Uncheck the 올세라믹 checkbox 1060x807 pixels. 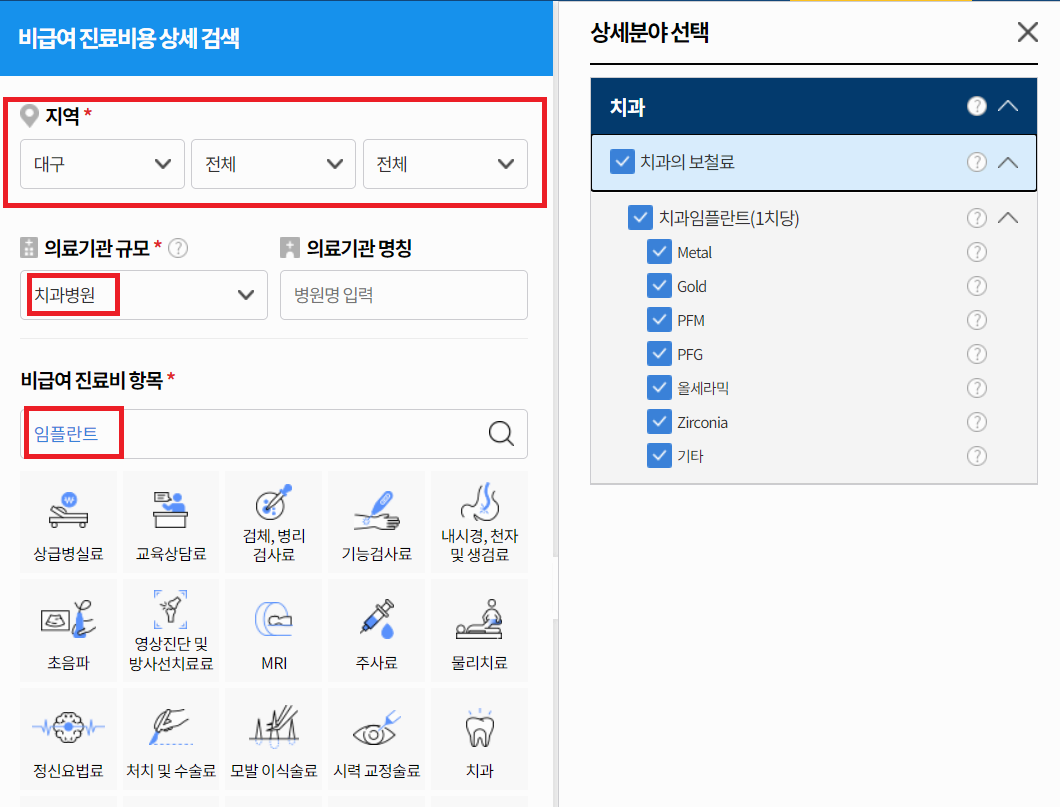[x=659, y=388]
